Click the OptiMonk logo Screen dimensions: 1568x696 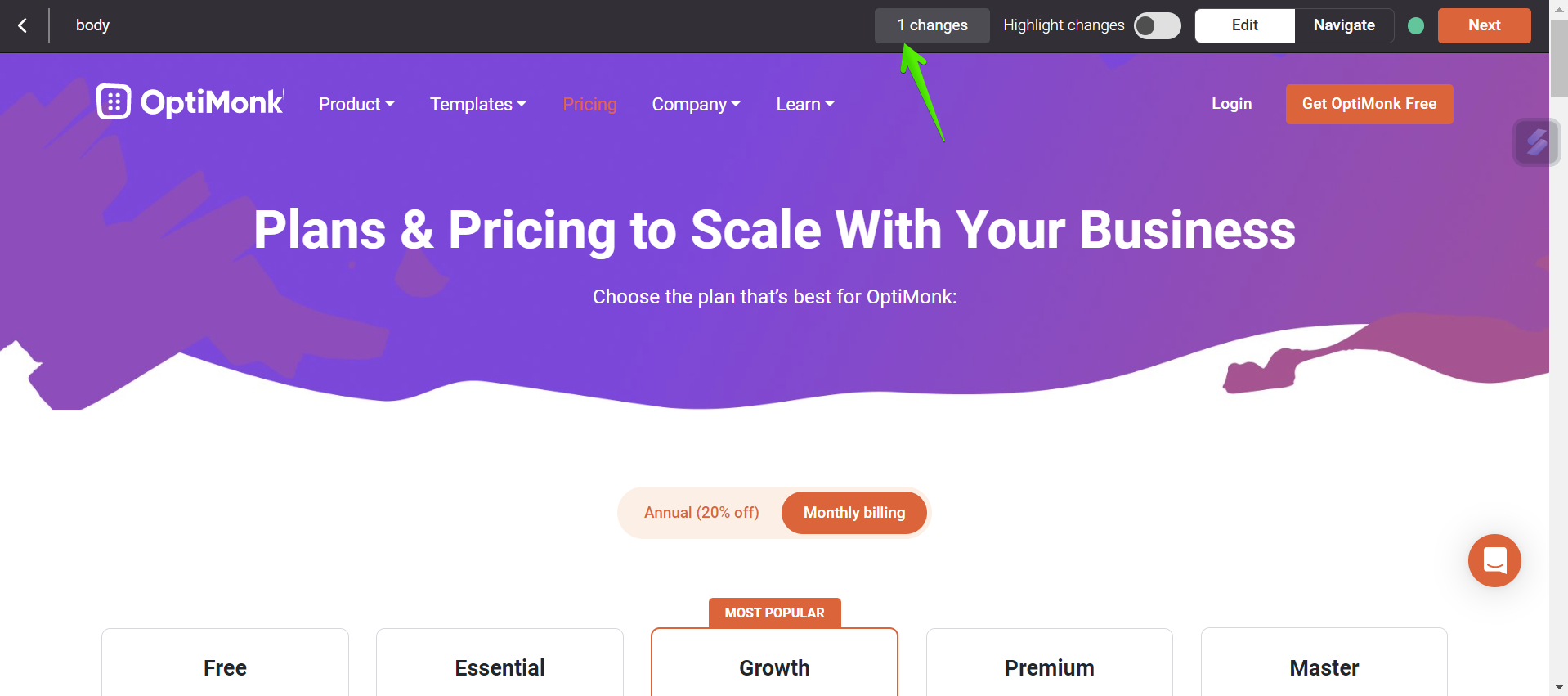(190, 102)
